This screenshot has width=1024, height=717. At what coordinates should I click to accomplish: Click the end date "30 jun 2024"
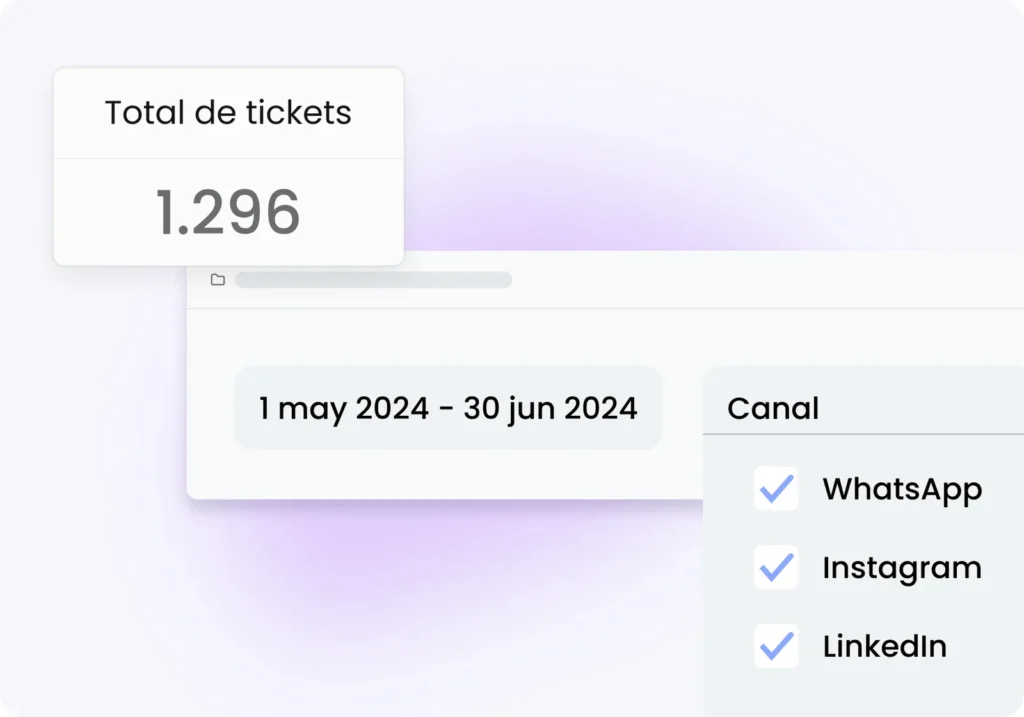(x=550, y=408)
